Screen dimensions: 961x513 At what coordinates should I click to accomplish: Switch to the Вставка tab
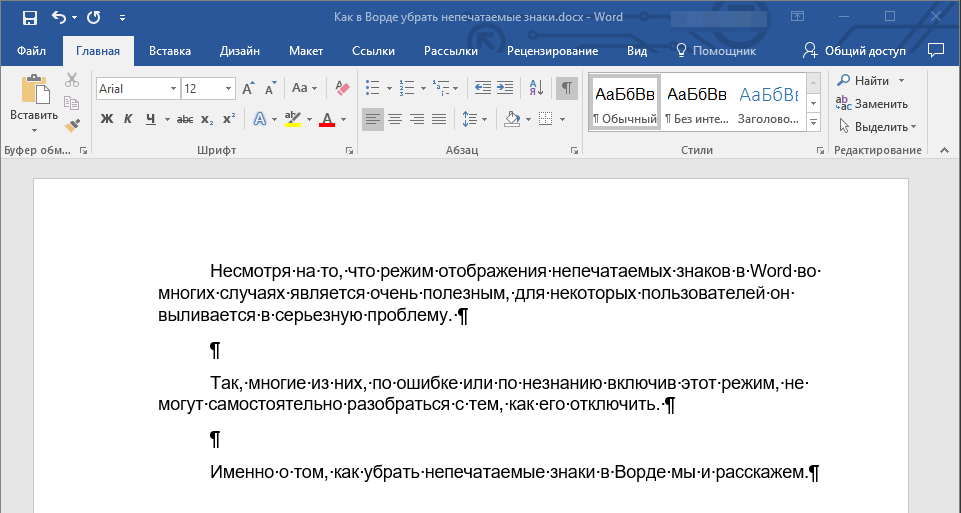(170, 51)
